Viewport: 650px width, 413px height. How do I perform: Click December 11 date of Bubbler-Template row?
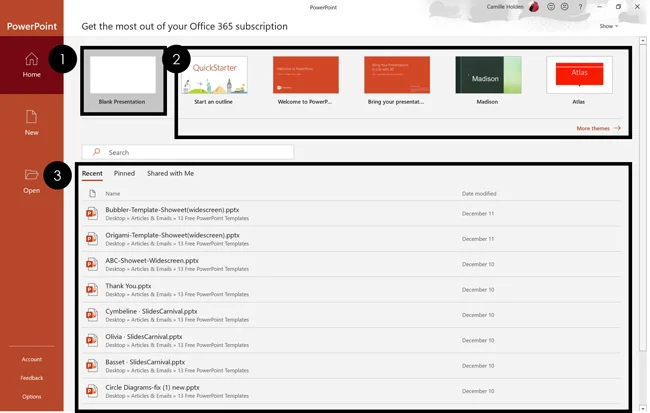[478, 214]
